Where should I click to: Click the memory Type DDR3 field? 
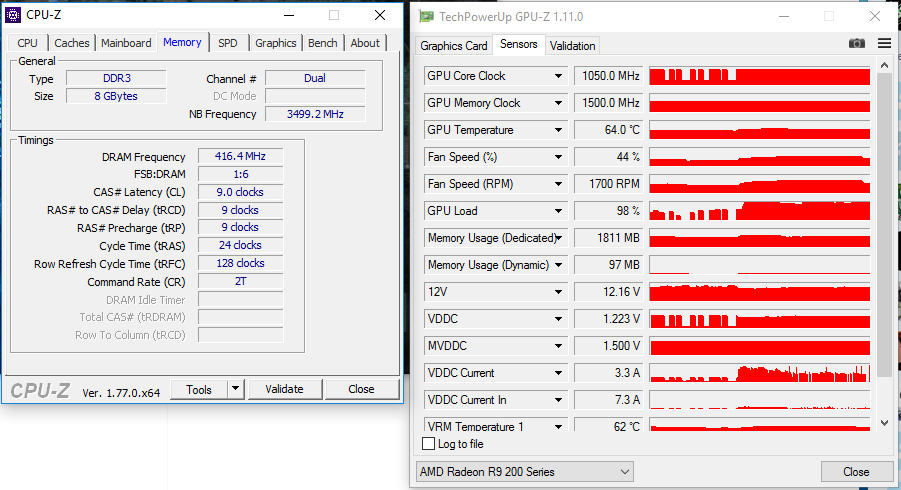116,78
